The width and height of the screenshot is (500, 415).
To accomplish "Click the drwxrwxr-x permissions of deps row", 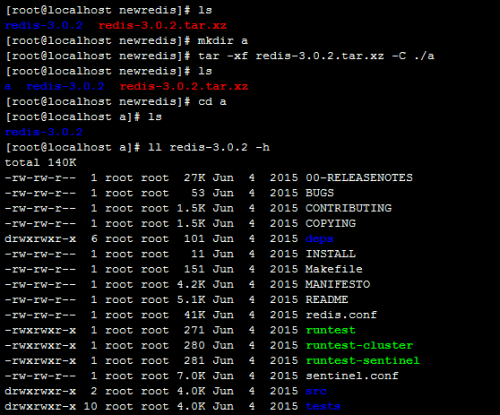I will point(40,239).
